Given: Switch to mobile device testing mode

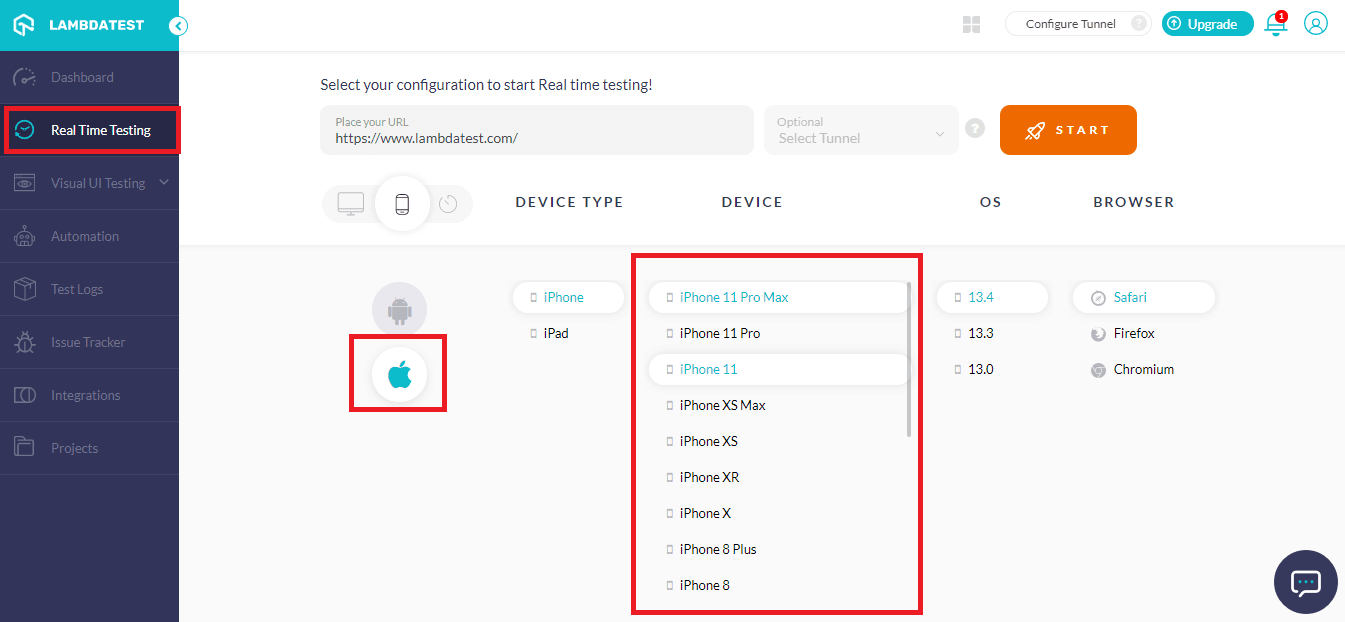Looking at the screenshot, I should coord(402,204).
